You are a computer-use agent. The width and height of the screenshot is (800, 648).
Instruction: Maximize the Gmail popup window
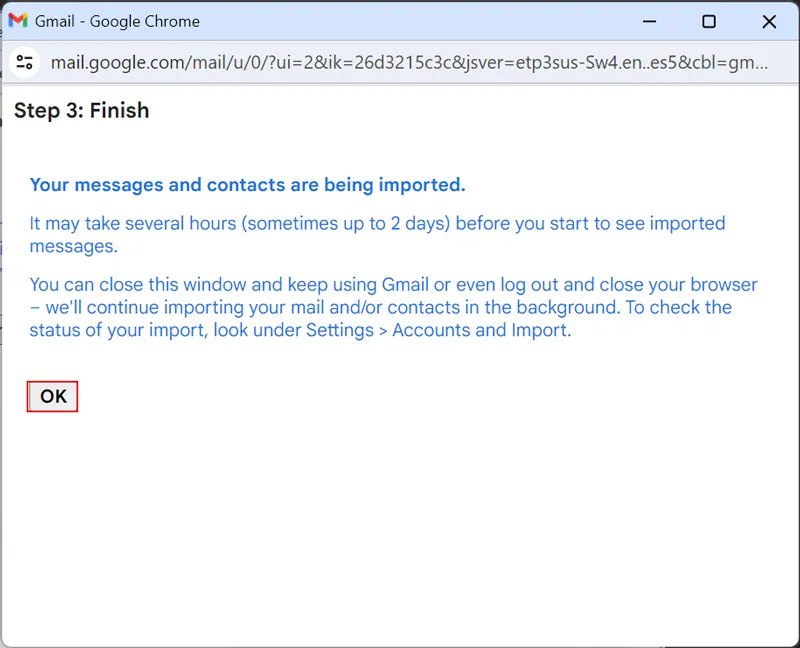point(709,21)
